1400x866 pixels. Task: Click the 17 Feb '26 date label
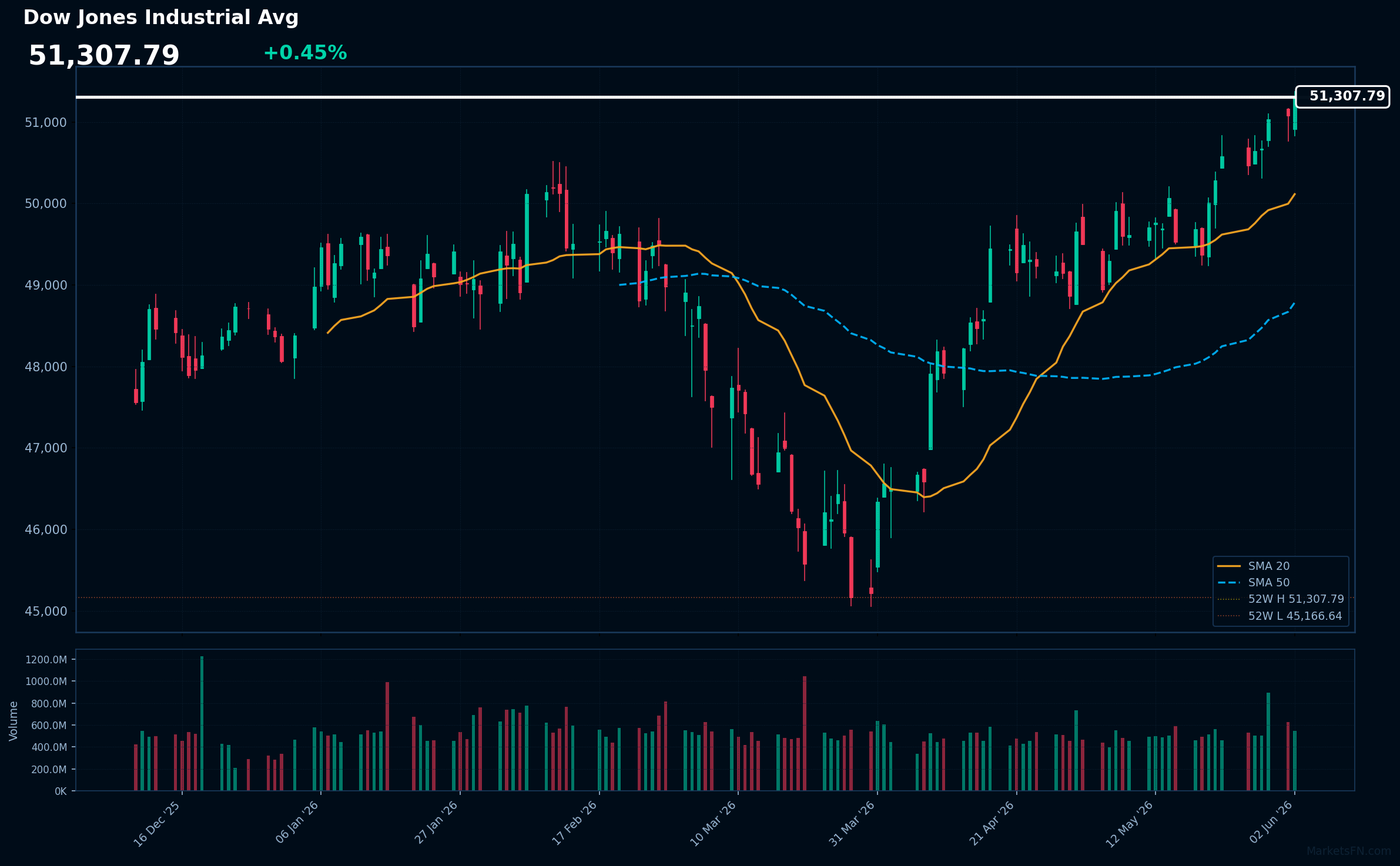(575, 823)
